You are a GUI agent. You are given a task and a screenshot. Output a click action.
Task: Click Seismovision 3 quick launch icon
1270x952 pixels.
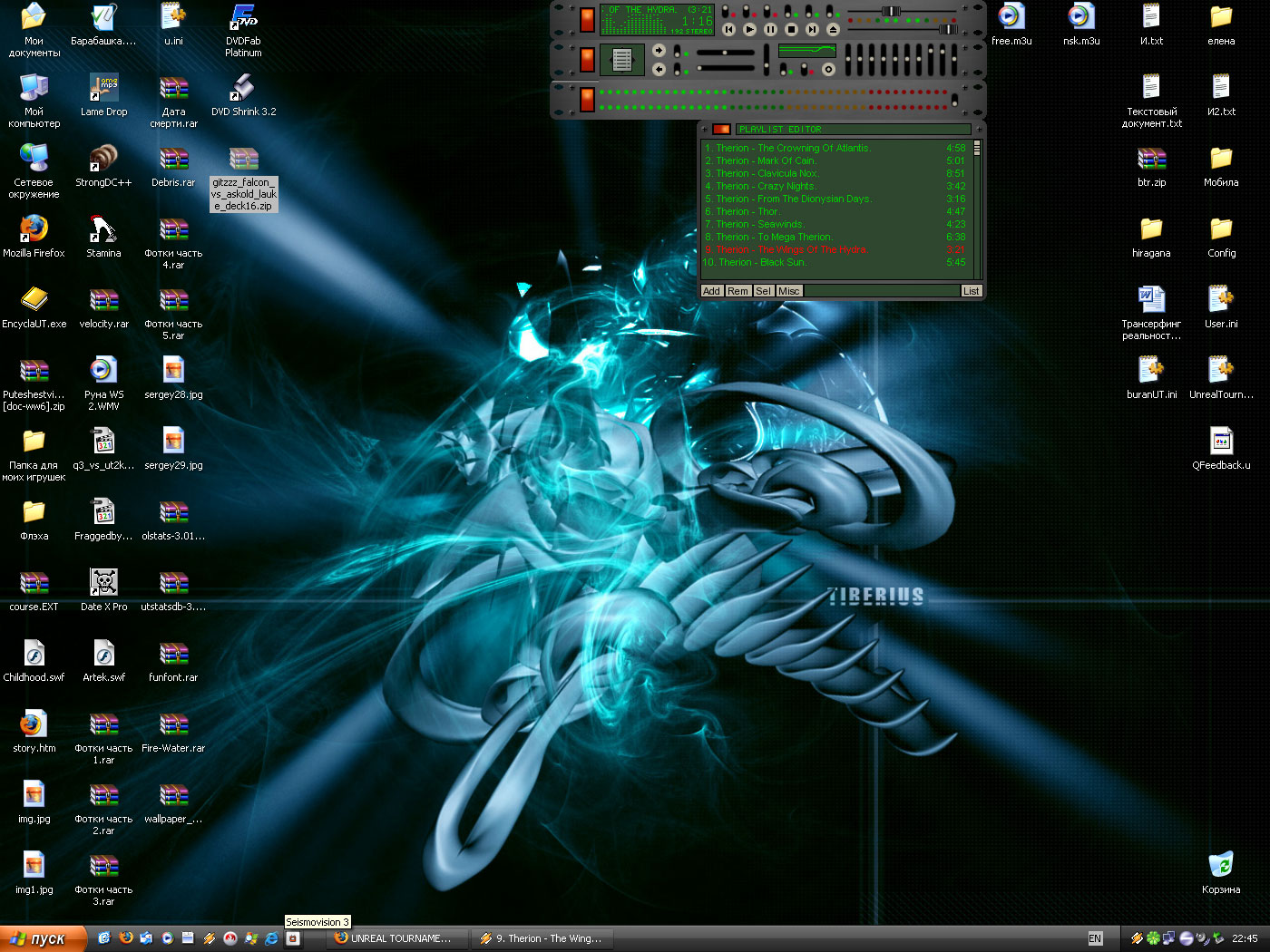tap(292, 938)
